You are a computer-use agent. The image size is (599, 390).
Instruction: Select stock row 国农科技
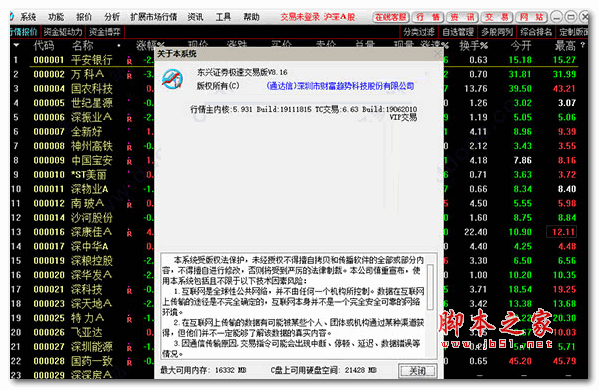pyautogui.click(x=92, y=89)
